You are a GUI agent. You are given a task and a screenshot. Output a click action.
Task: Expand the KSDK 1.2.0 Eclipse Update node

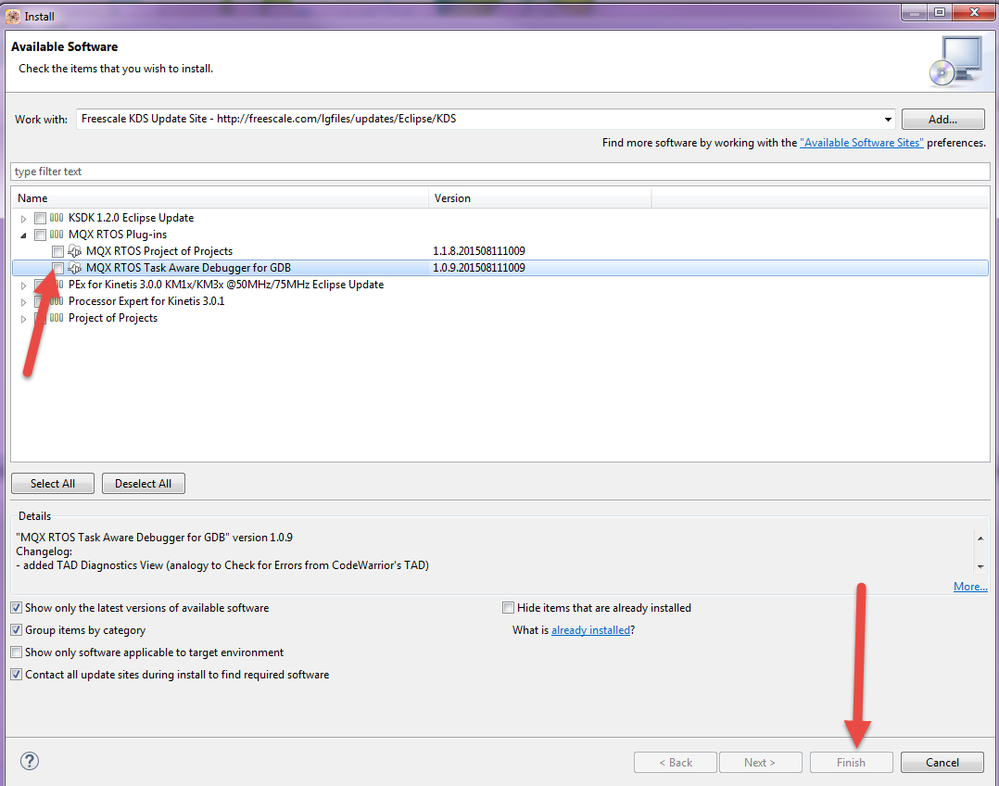pos(24,218)
